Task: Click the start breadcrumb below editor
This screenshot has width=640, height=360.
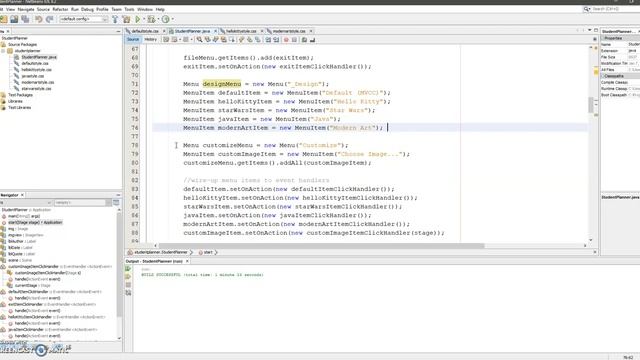Action: click(x=208, y=252)
